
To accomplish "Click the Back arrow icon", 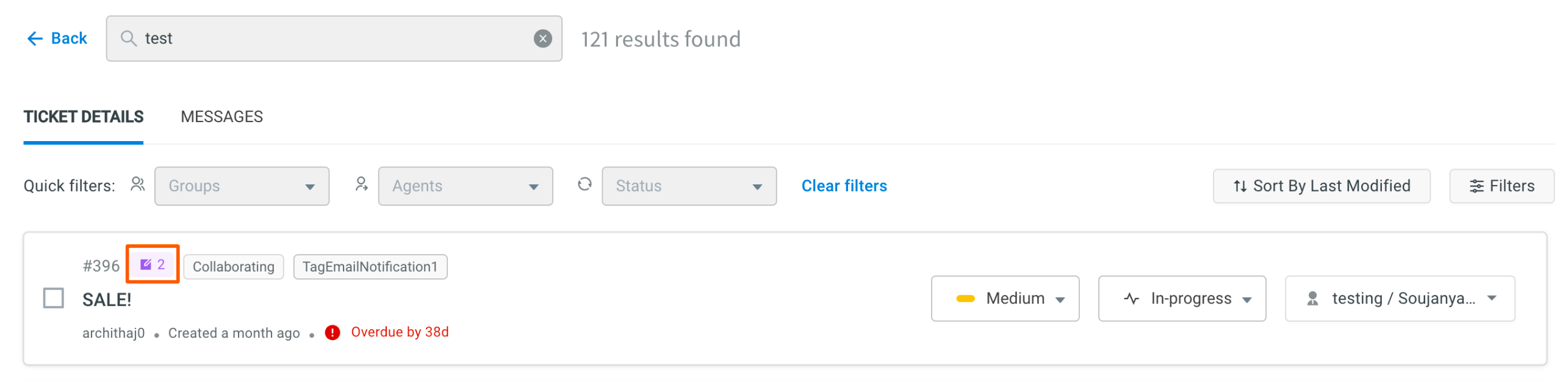I will click(35, 38).
